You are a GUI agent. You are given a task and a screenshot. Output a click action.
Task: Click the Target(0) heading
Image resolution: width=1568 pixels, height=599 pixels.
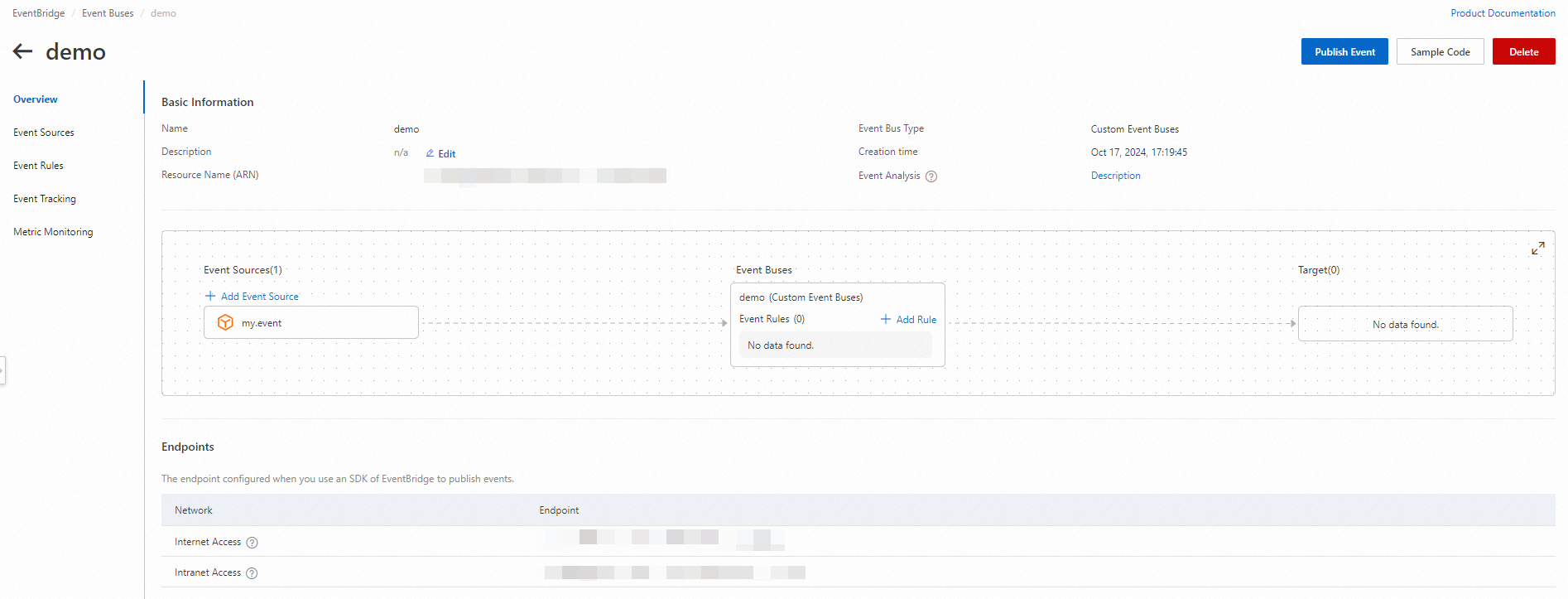(1319, 270)
